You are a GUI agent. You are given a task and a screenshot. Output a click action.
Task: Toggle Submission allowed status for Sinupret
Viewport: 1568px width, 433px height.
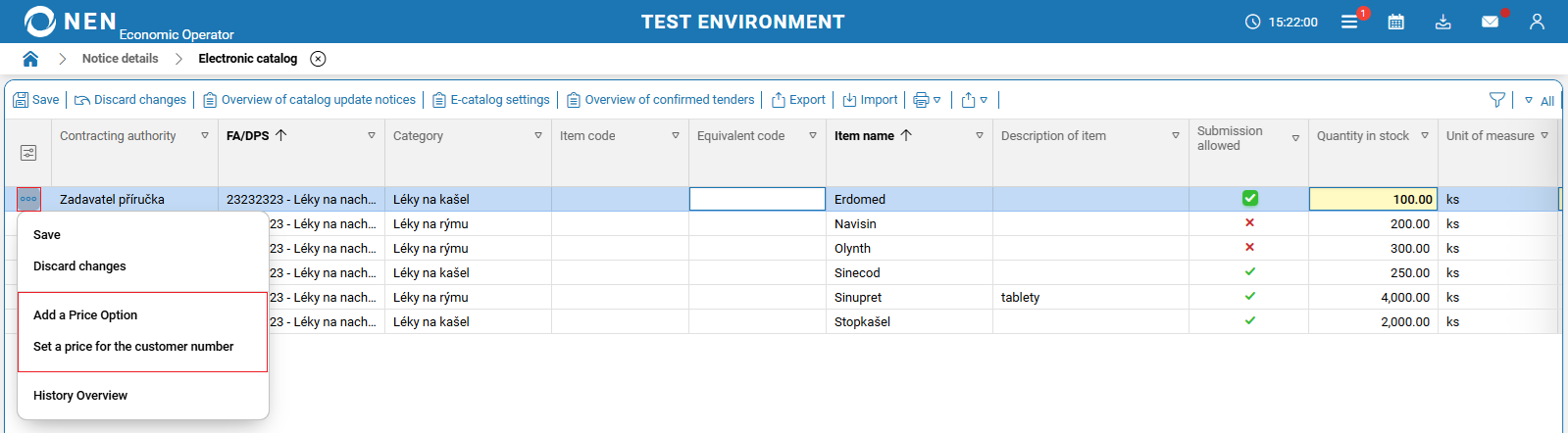[1249, 297]
